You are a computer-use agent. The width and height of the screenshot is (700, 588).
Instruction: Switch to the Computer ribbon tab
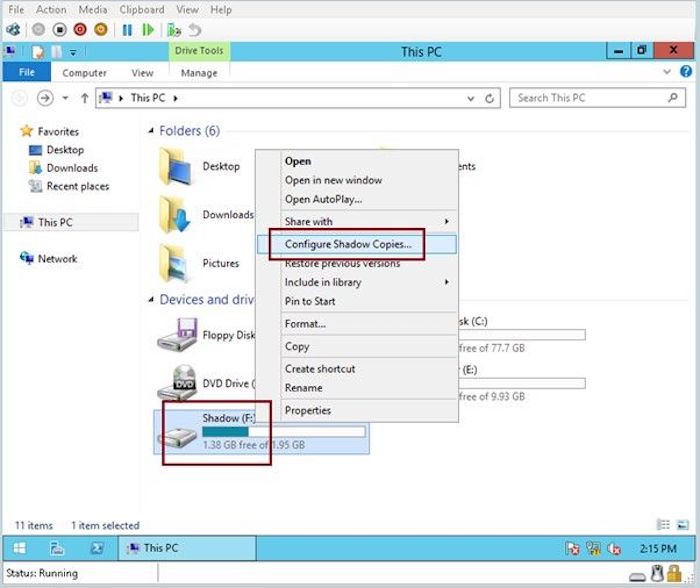click(84, 73)
